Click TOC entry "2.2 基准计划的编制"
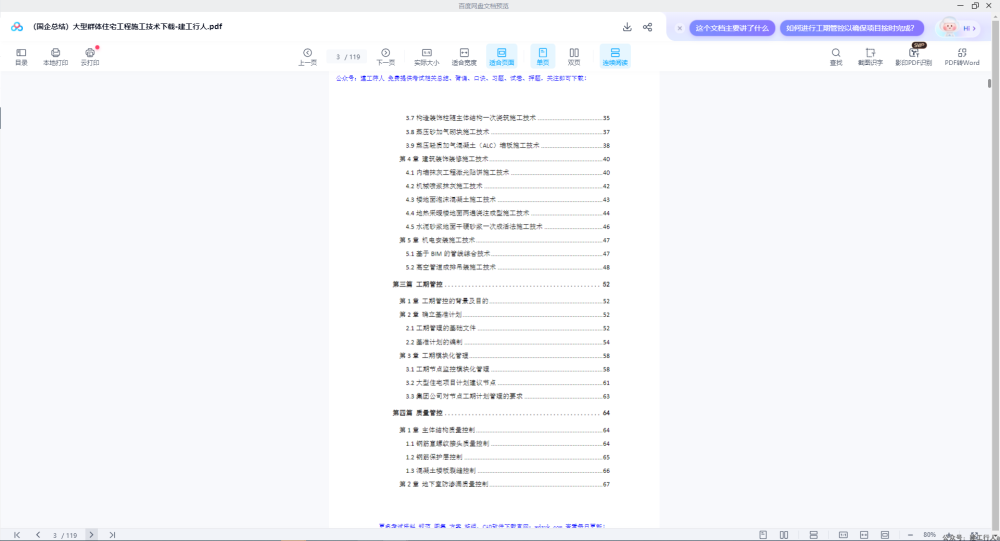 (x=508, y=342)
